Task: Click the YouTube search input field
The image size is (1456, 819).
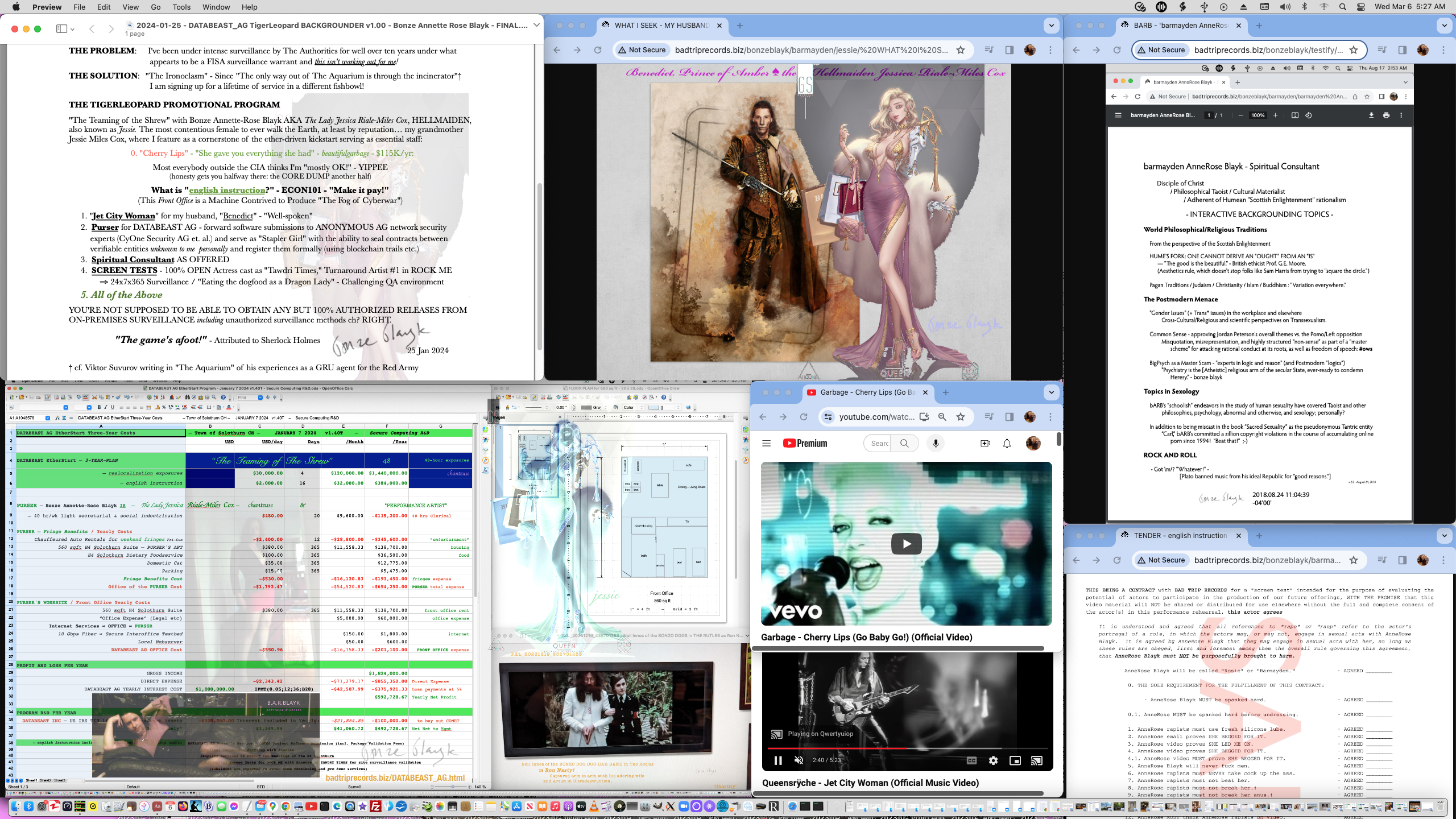Action: pyautogui.click(x=879, y=443)
